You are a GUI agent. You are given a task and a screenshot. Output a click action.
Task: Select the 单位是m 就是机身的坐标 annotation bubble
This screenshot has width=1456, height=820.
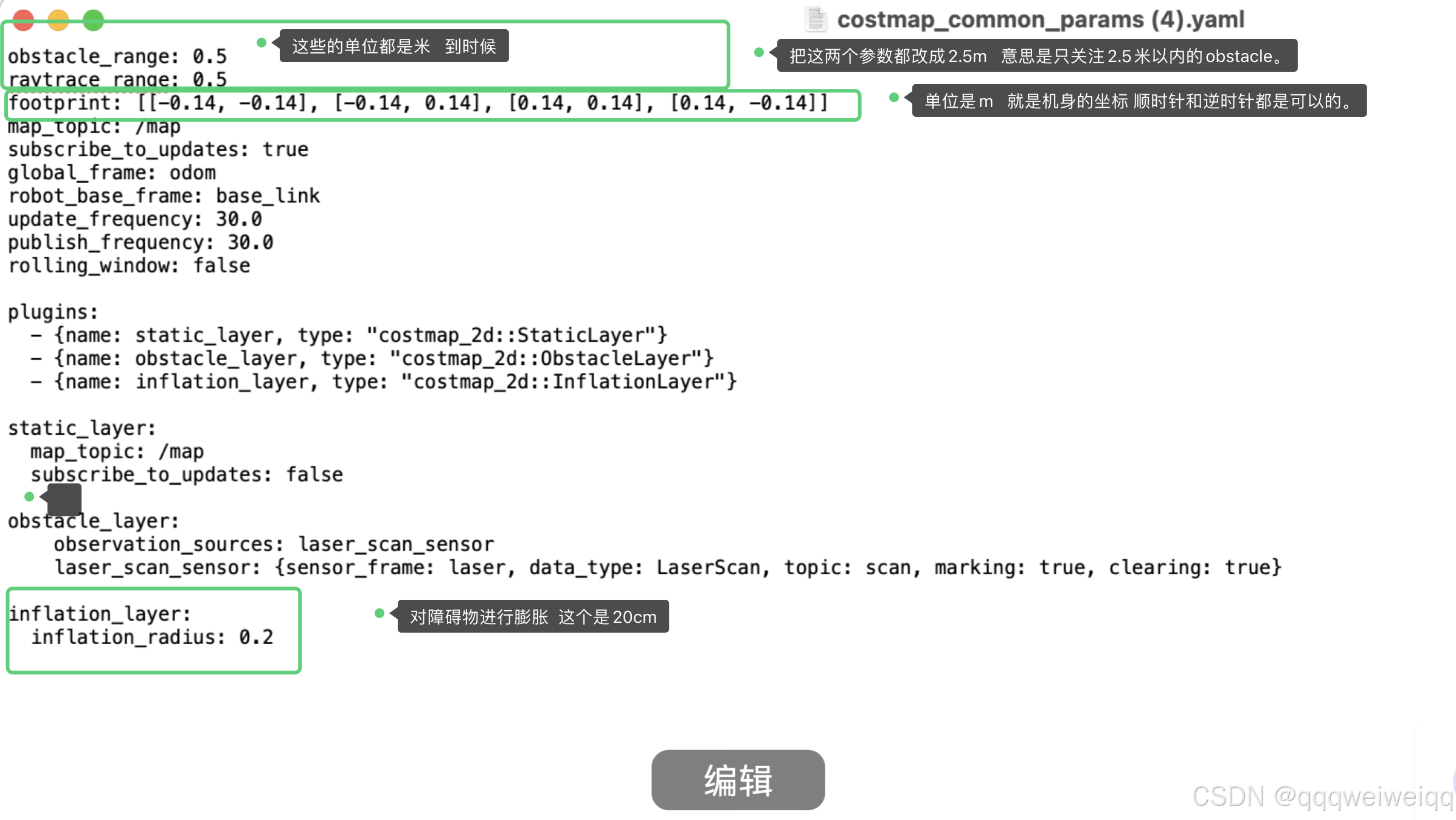pos(1139,101)
